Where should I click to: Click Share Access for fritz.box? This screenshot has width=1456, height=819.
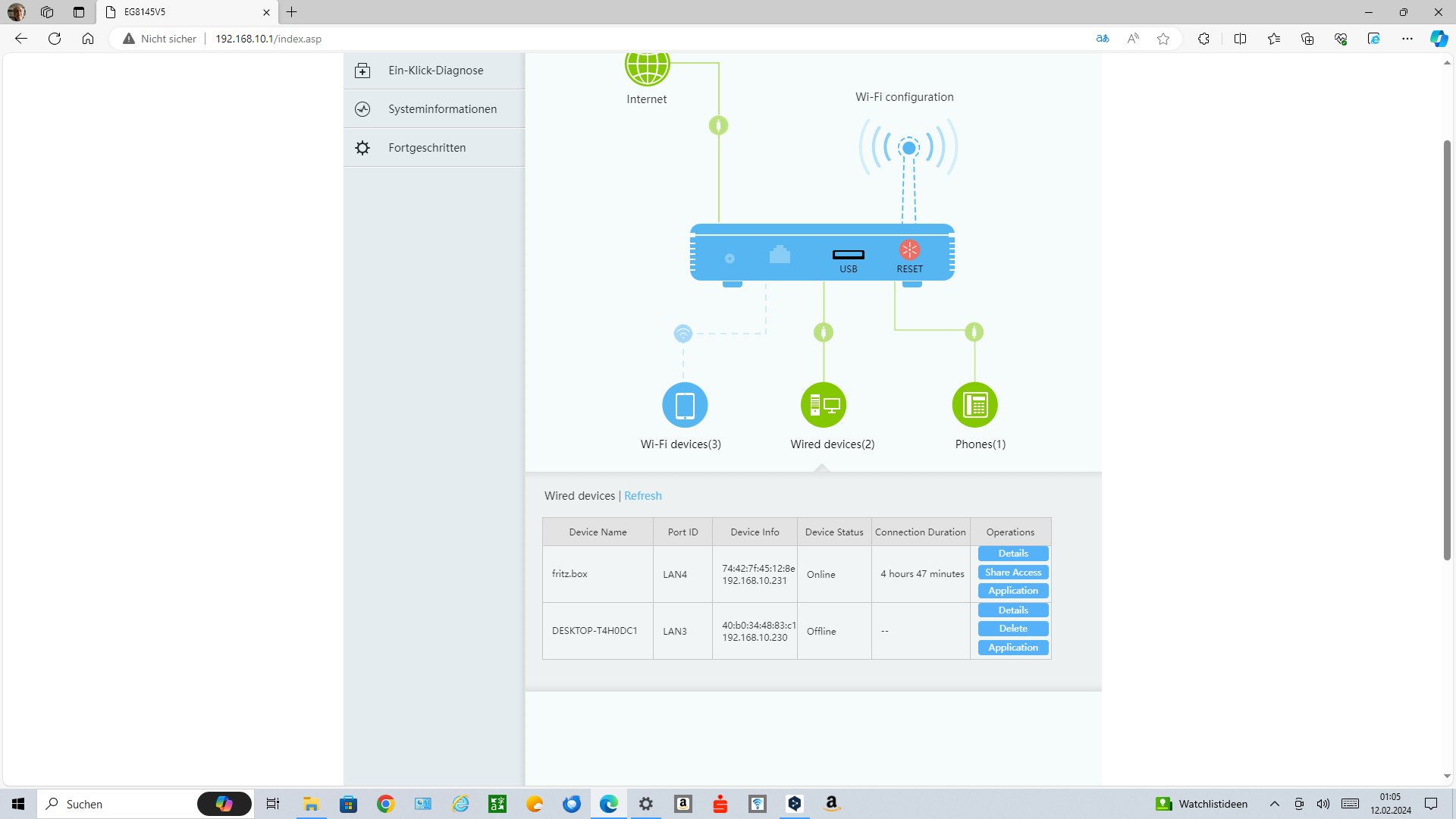pyautogui.click(x=1012, y=573)
